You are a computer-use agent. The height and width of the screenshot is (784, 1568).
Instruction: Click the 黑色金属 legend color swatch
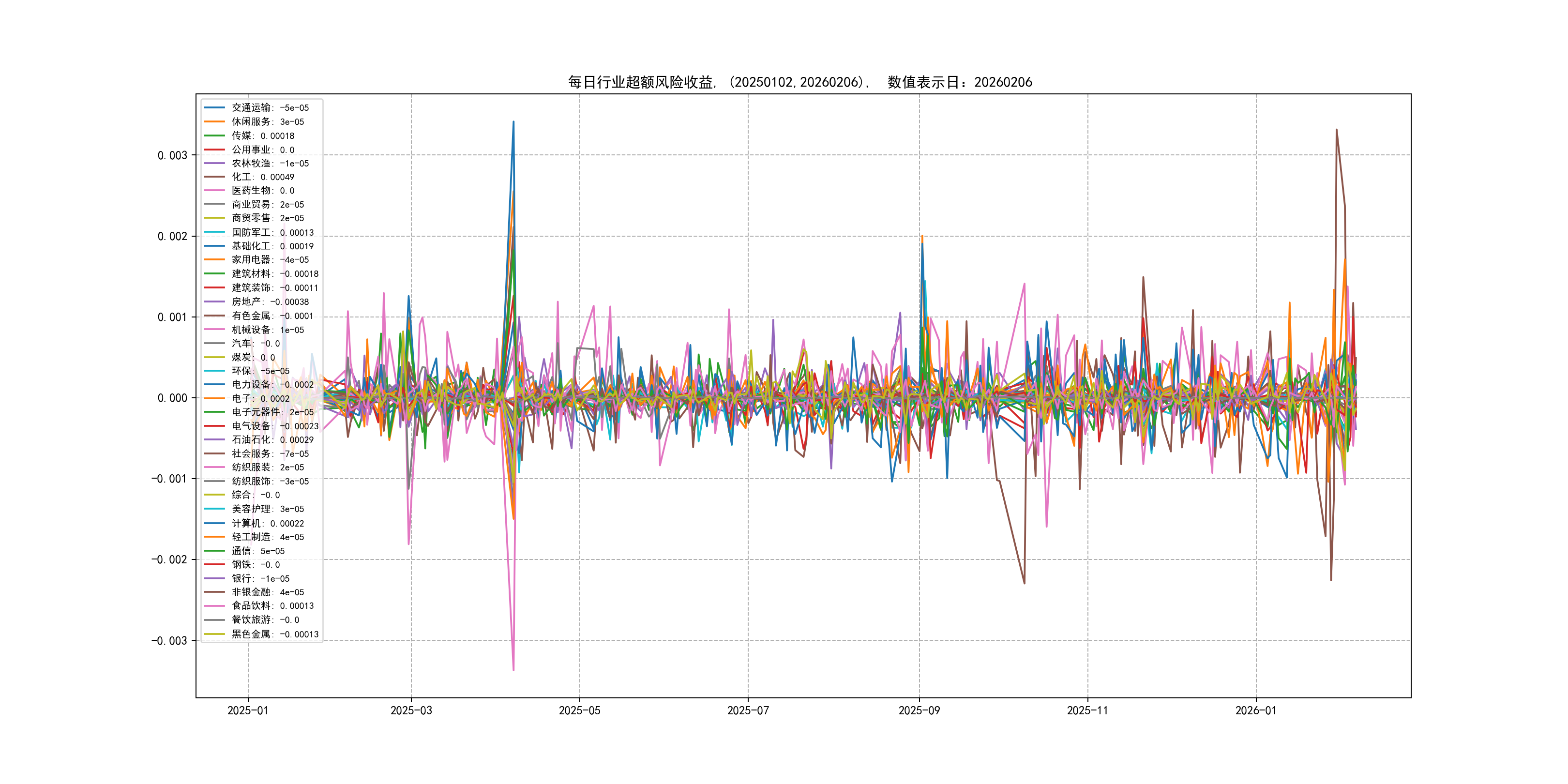tap(214, 634)
